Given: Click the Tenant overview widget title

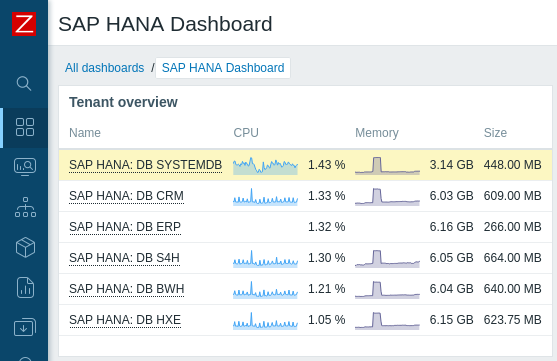Looking at the screenshot, I should click(x=123, y=102).
